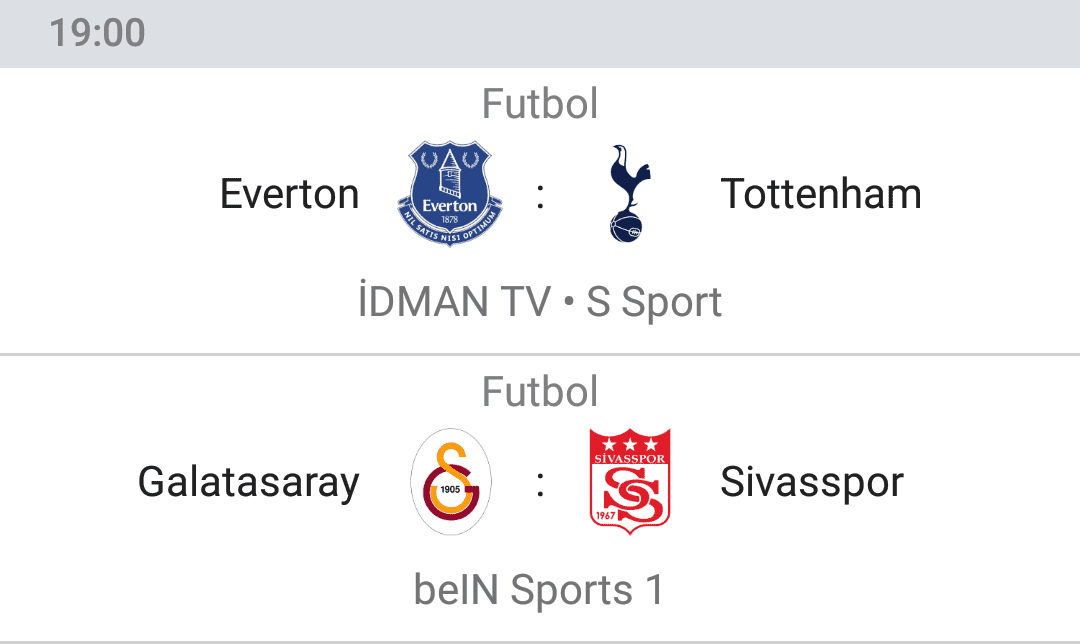Viewport: 1080px width, 644px height.
Task: Click the Everton club crest
Action: [450, 194]
